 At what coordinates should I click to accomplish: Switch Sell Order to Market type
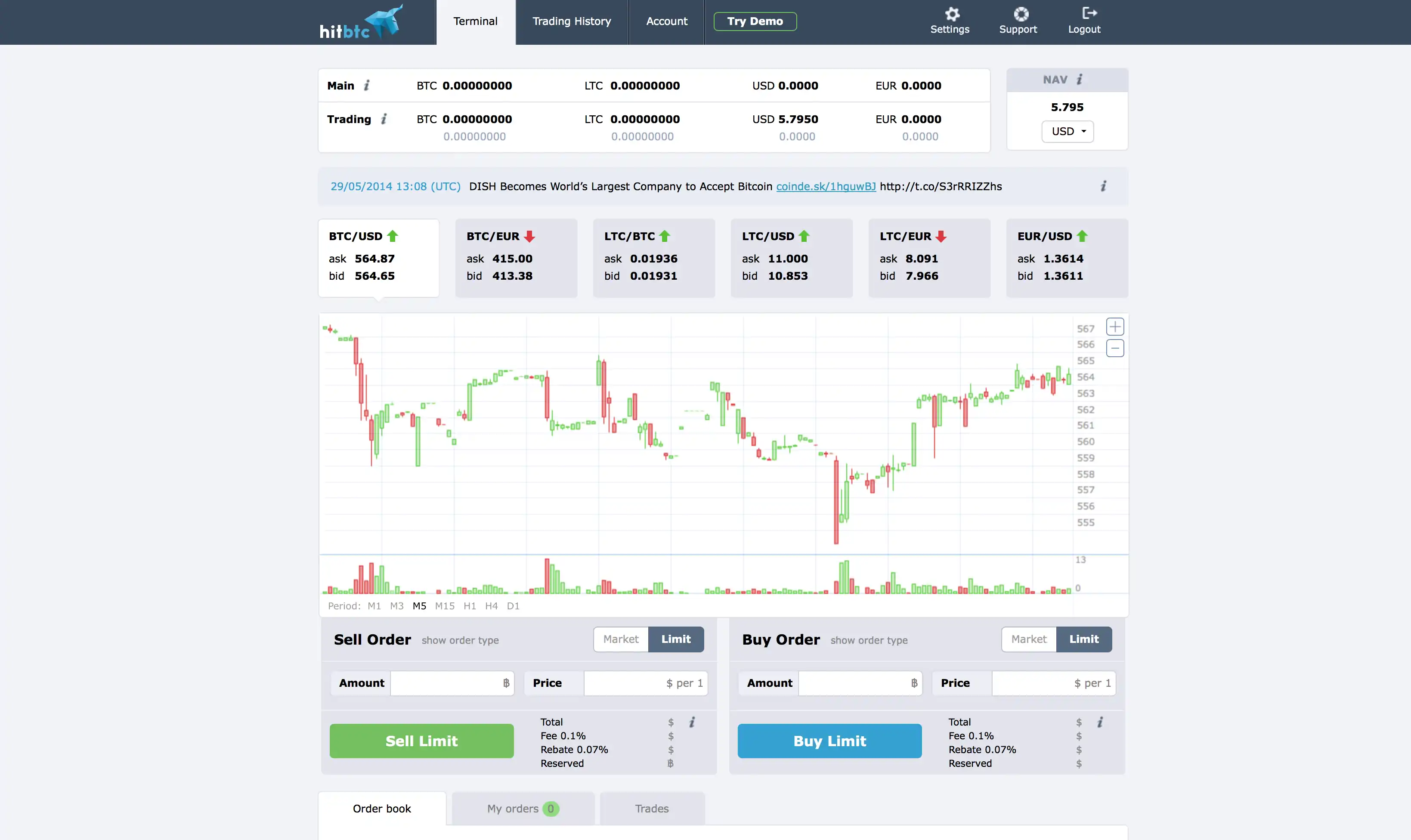tap(621, 639)
